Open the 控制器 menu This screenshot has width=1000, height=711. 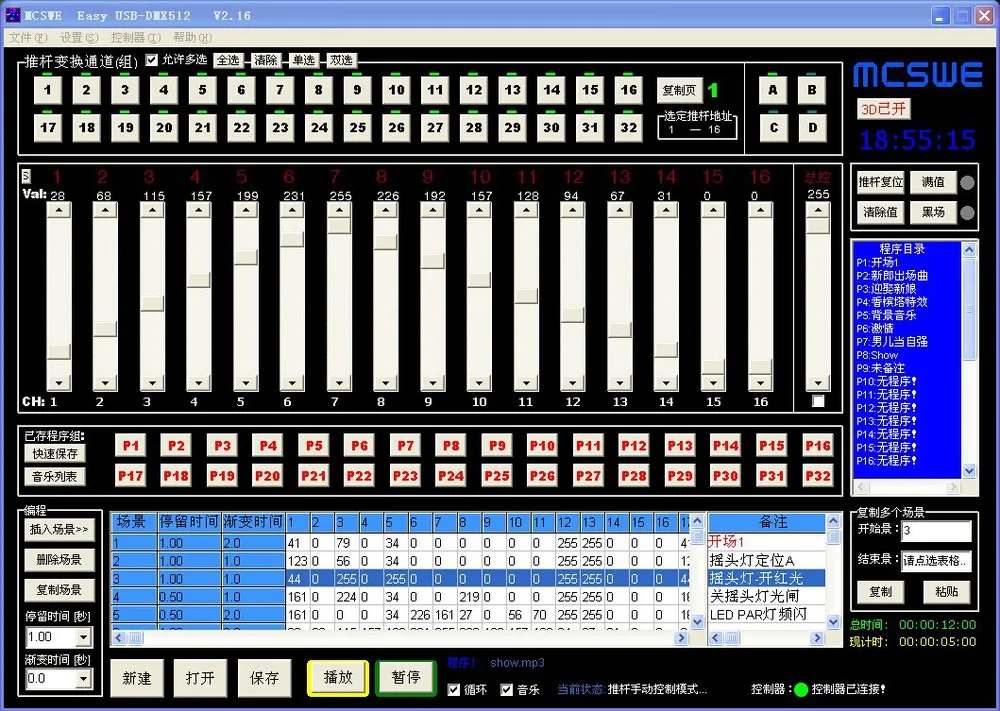click(135, 38)
